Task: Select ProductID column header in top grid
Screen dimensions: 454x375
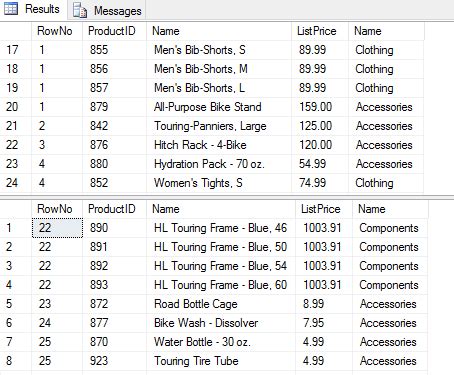Action: point(114,31)
